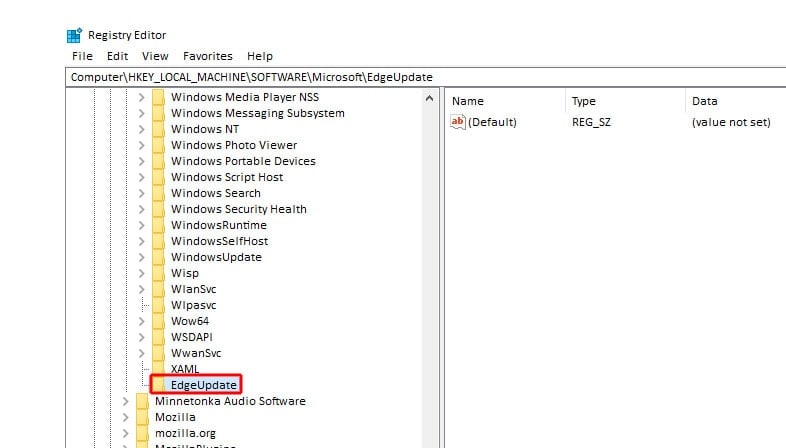Expand the Mozilla key
This screenshot has width=786, height=448.
(x=125, y=417)
